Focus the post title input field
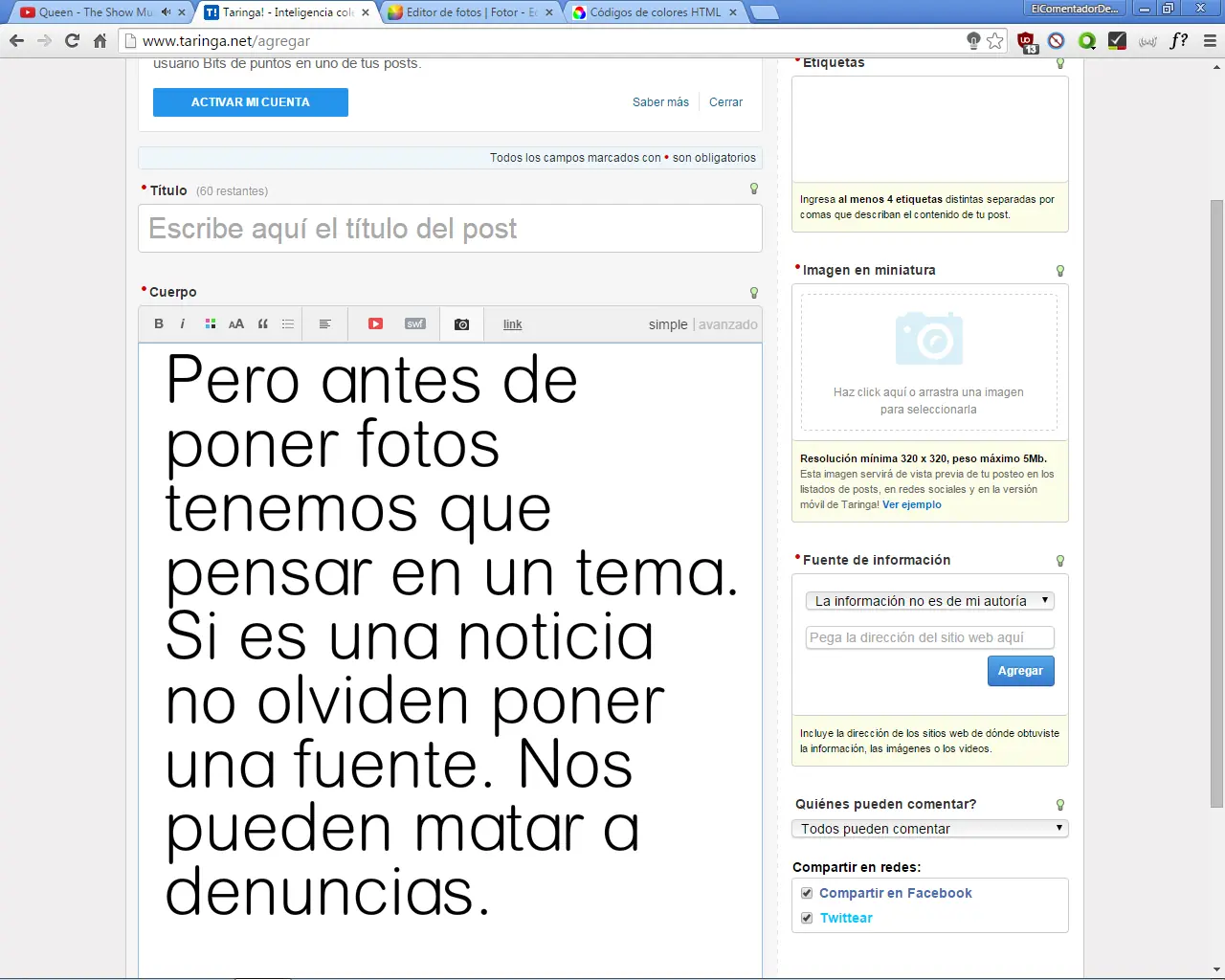1225x980 pixels. pyautogui.click(x=450, y=229)
